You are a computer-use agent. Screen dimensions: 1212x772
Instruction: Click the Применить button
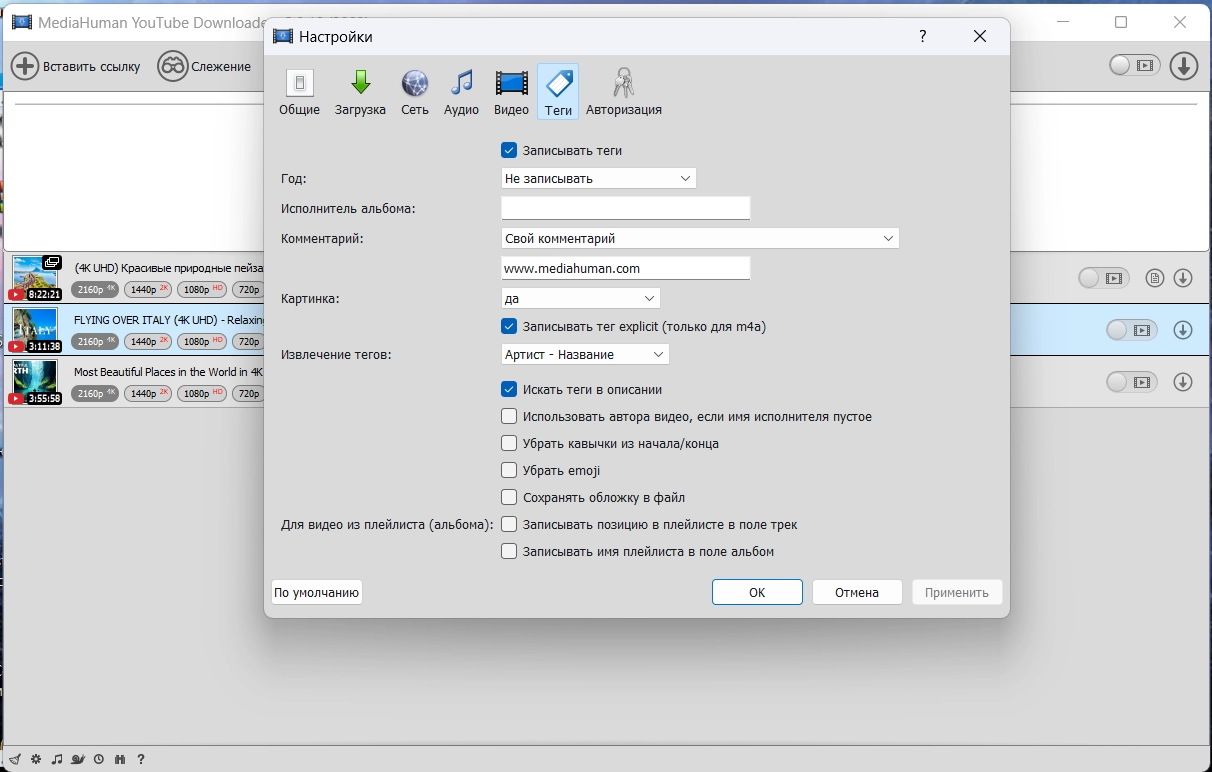957,592
